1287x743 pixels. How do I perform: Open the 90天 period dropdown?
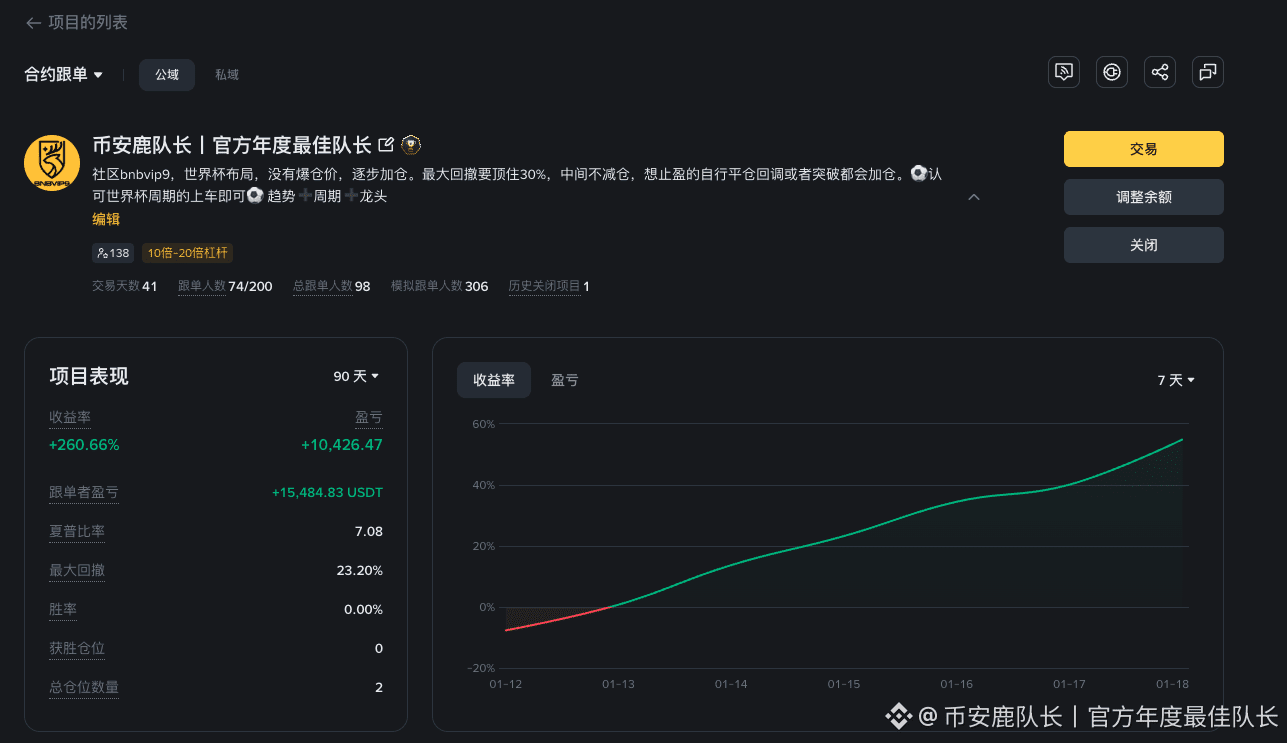point(355,376)
